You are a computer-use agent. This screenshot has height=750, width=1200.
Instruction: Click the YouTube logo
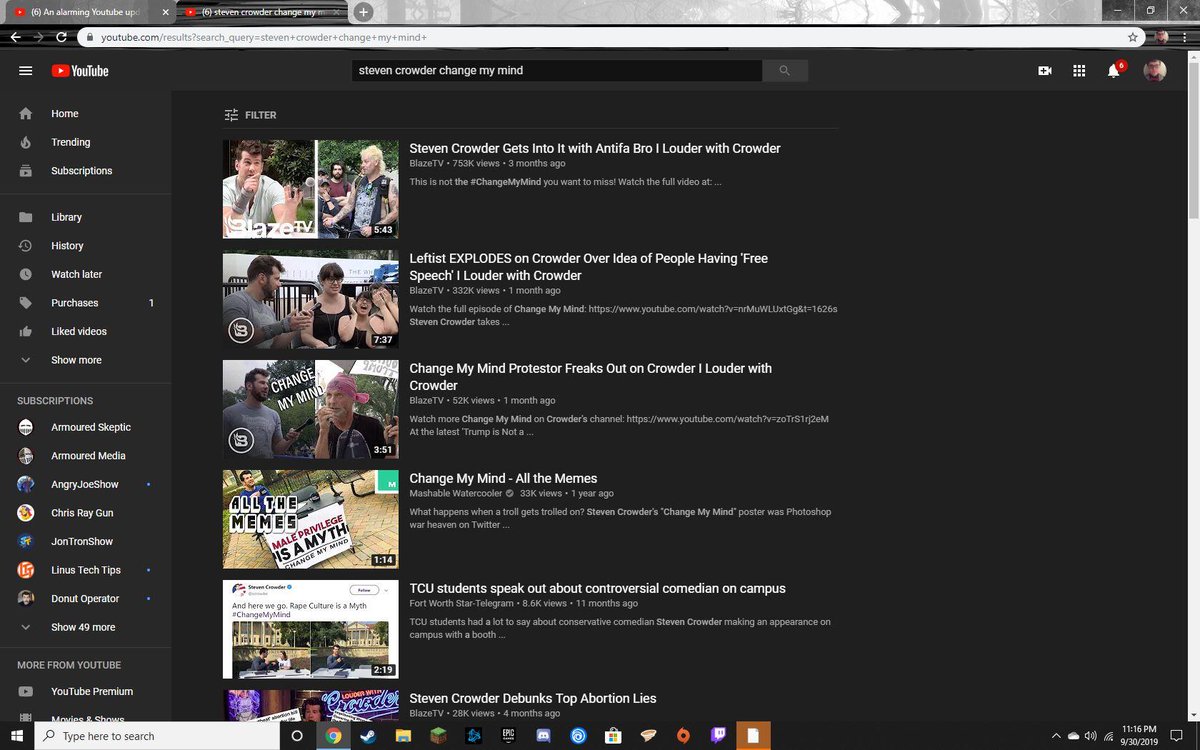click(80, 71)
